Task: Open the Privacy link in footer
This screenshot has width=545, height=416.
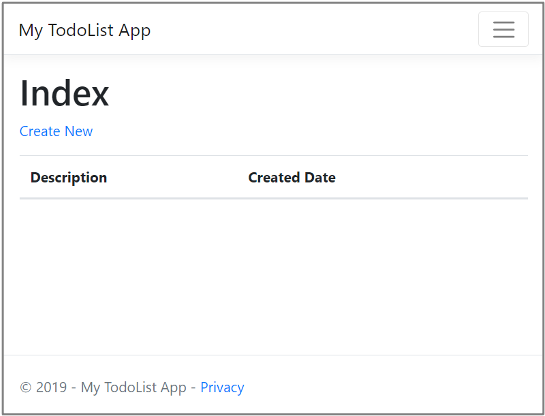Action: click(x=222, y=387)
